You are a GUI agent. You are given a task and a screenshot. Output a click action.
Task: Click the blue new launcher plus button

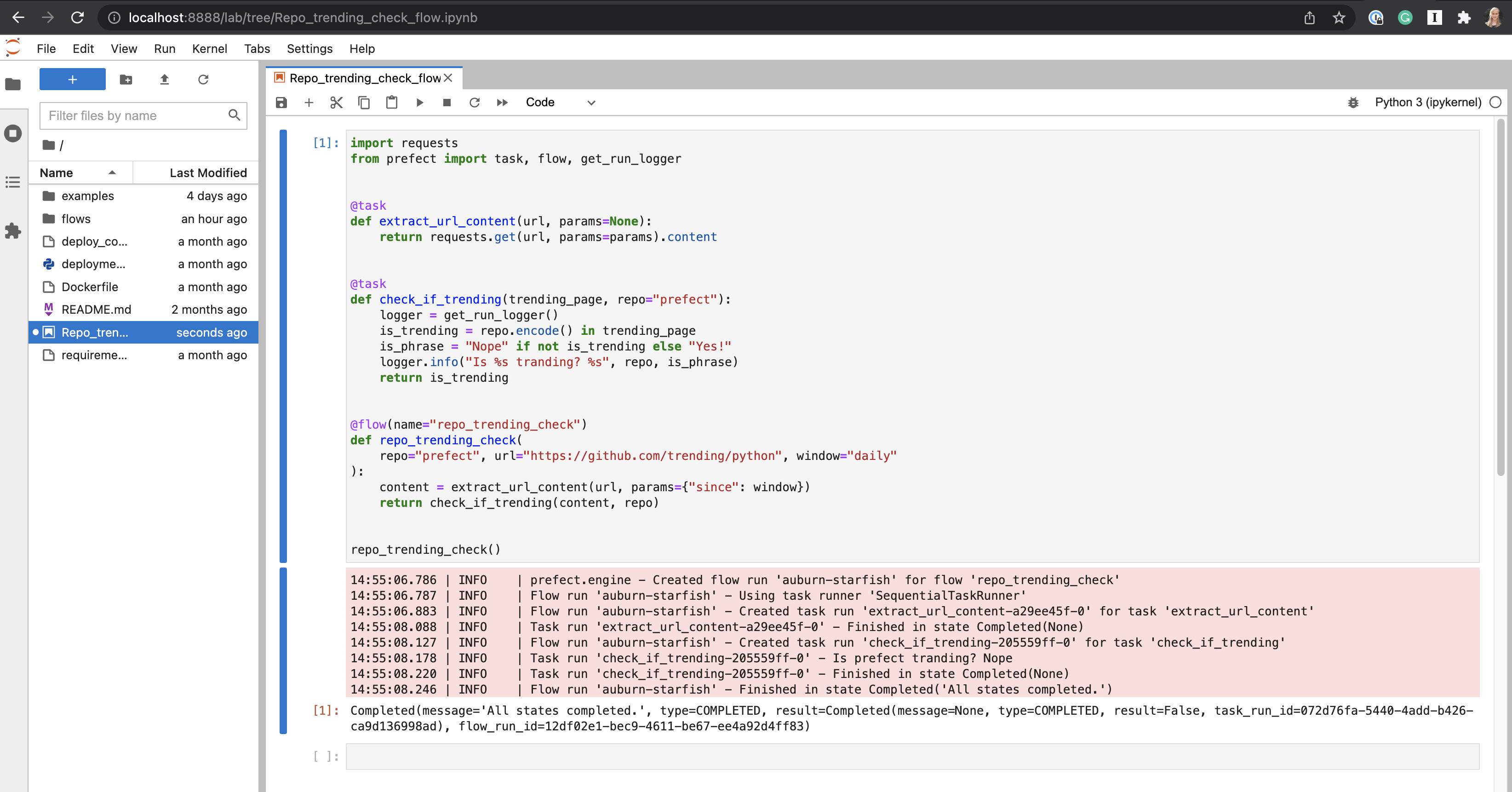72,79
